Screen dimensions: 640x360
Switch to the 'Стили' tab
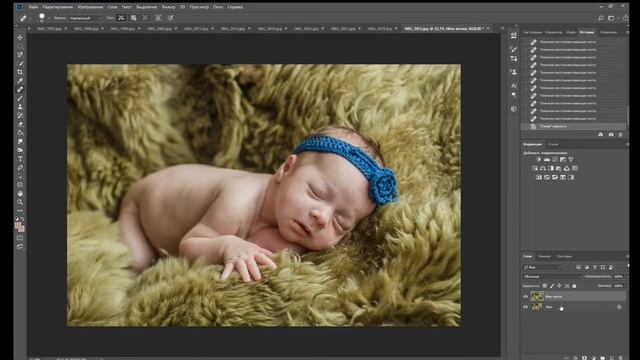(553, 144)
